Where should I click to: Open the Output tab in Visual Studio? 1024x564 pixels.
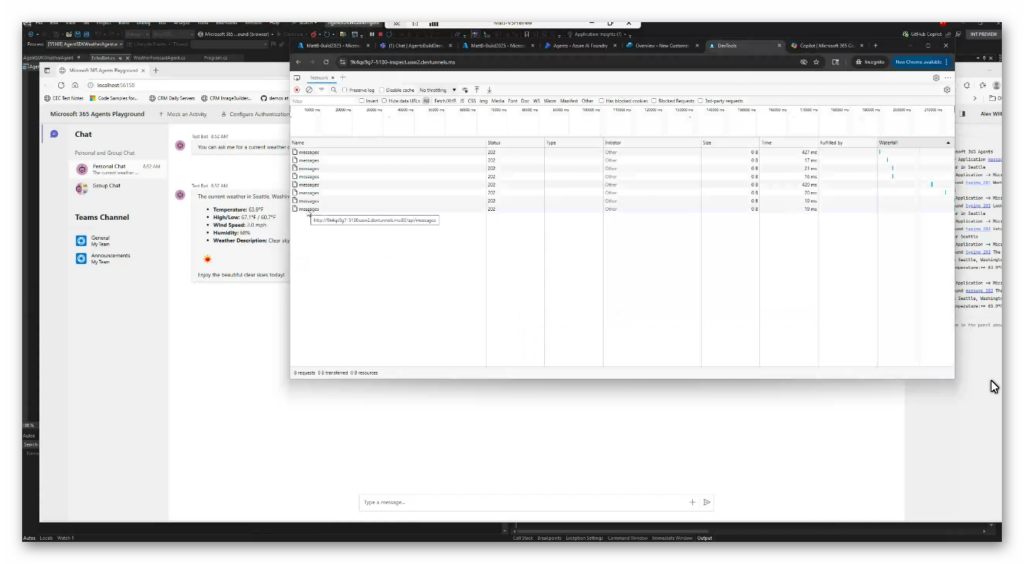704,538
